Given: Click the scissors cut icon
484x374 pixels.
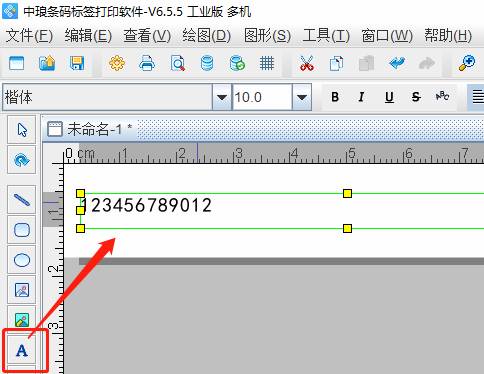Looking at the screenshot, I should [x=306, y=63].
